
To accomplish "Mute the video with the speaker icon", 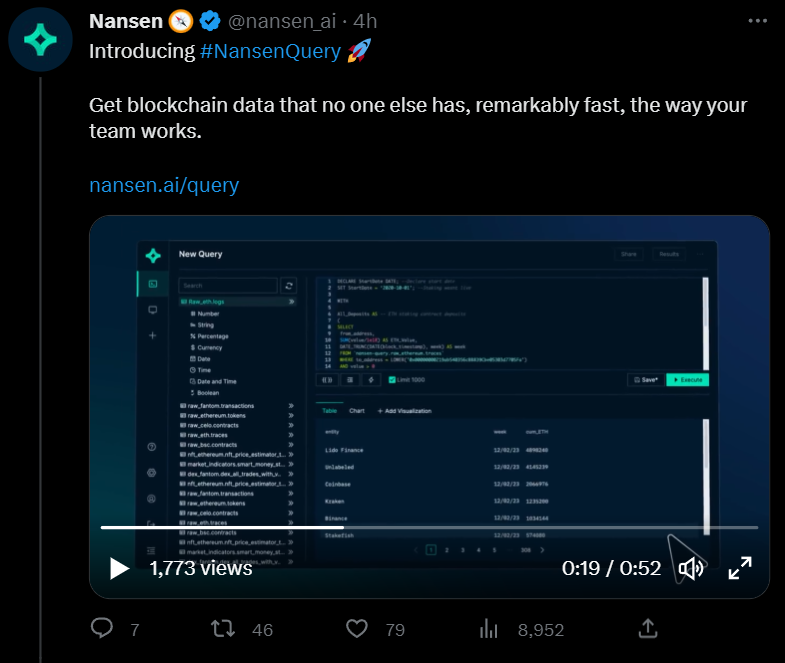I will click(x=691, y=568).
